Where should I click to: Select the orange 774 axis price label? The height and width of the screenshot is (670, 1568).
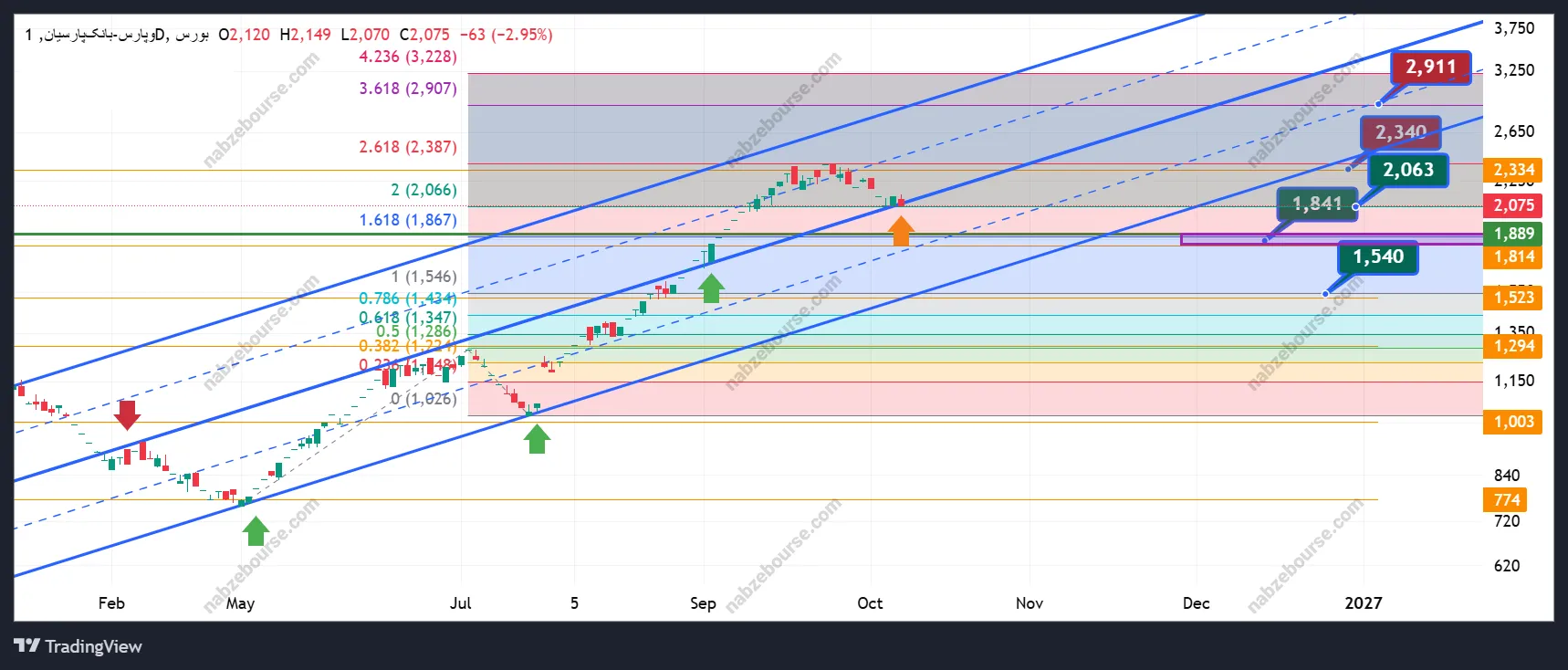click(x=1507, y=500)
